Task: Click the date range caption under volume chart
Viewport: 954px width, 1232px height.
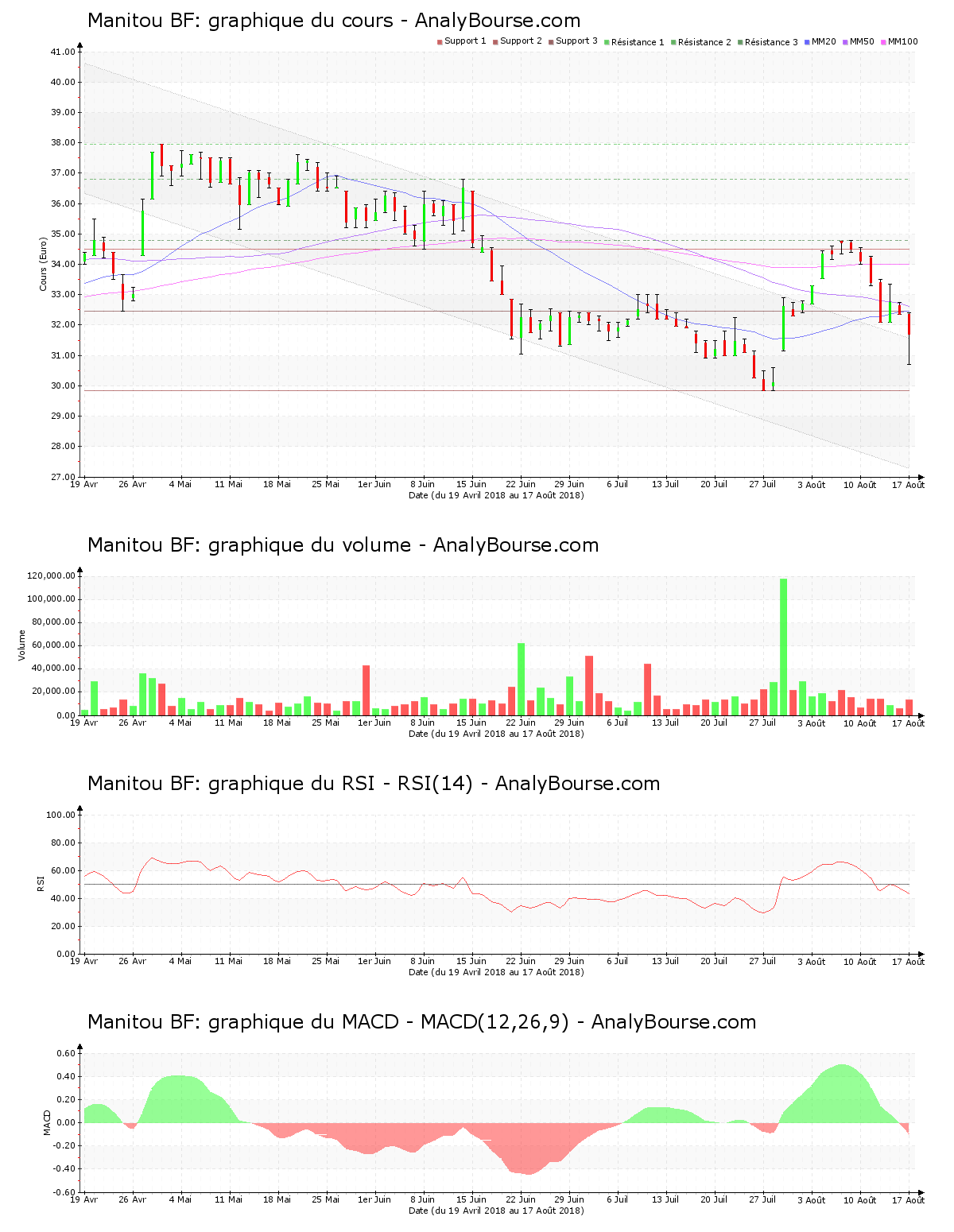Action: (496, 734)
